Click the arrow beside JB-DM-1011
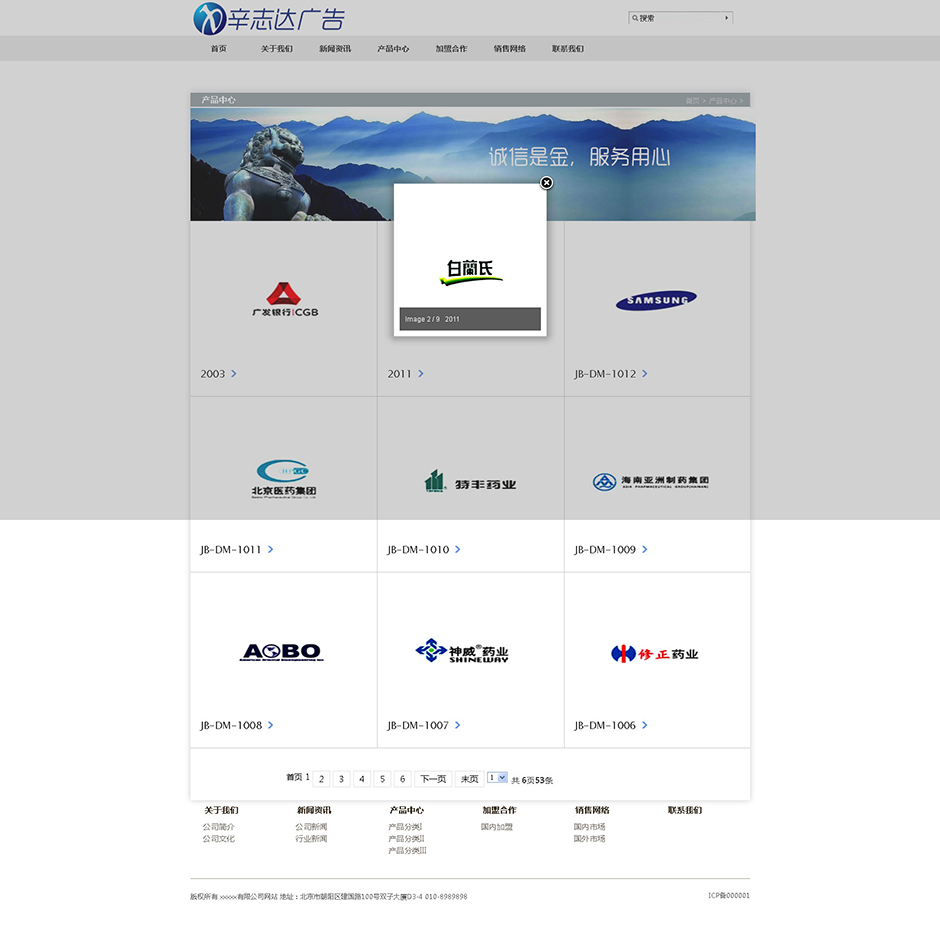 (270, 549)
